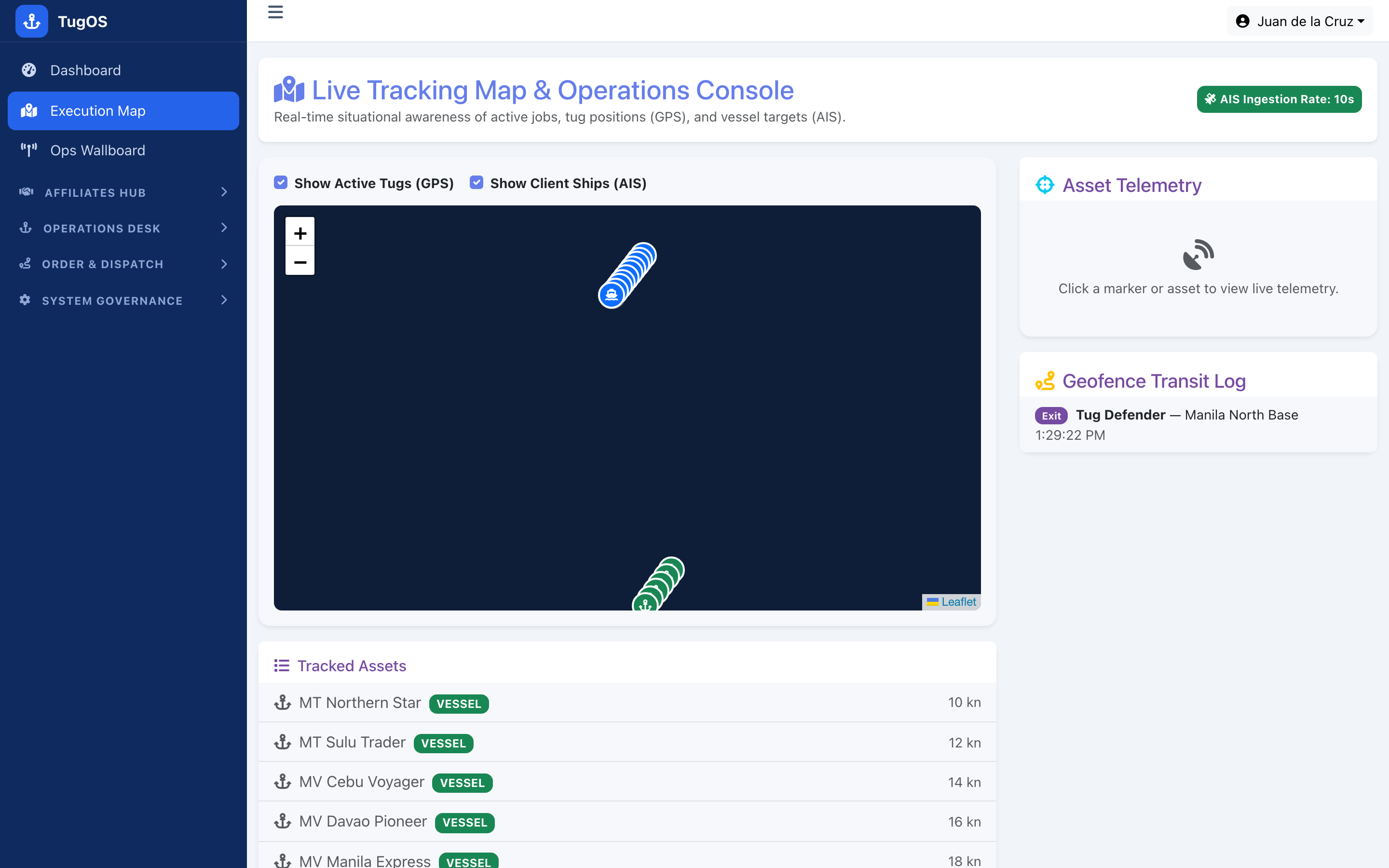Select MV Cebu Voyager asset row
The image size is (1389, 868).
(x=627, y=782)
